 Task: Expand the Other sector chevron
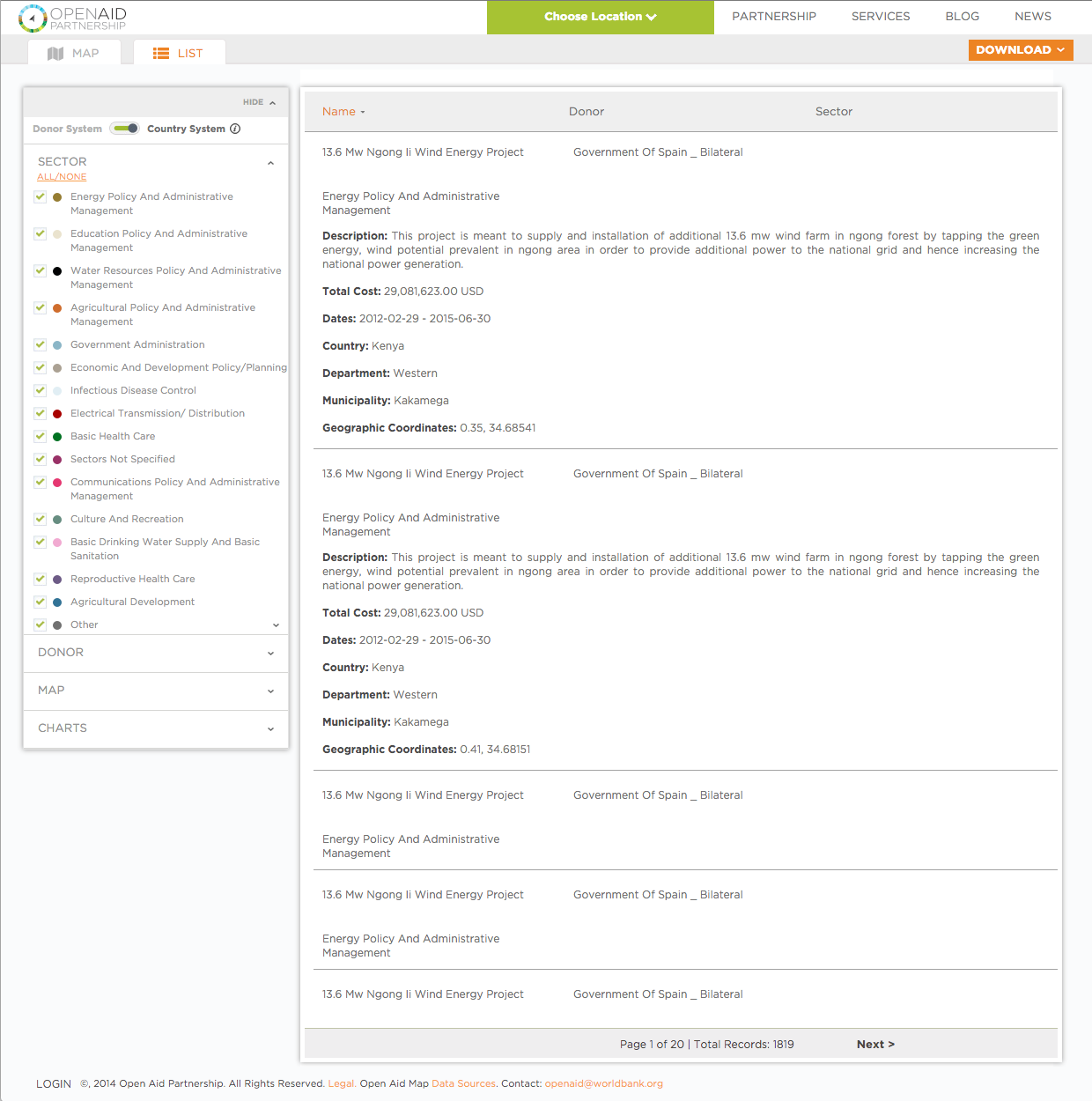tap(276, 625)
